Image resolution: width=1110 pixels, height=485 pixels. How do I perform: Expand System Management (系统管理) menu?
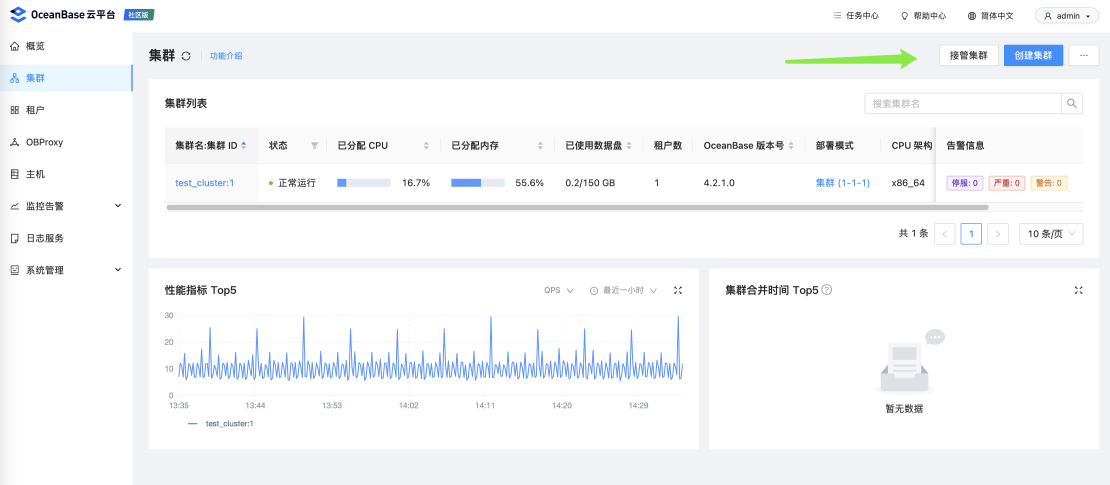click(67, 270)
